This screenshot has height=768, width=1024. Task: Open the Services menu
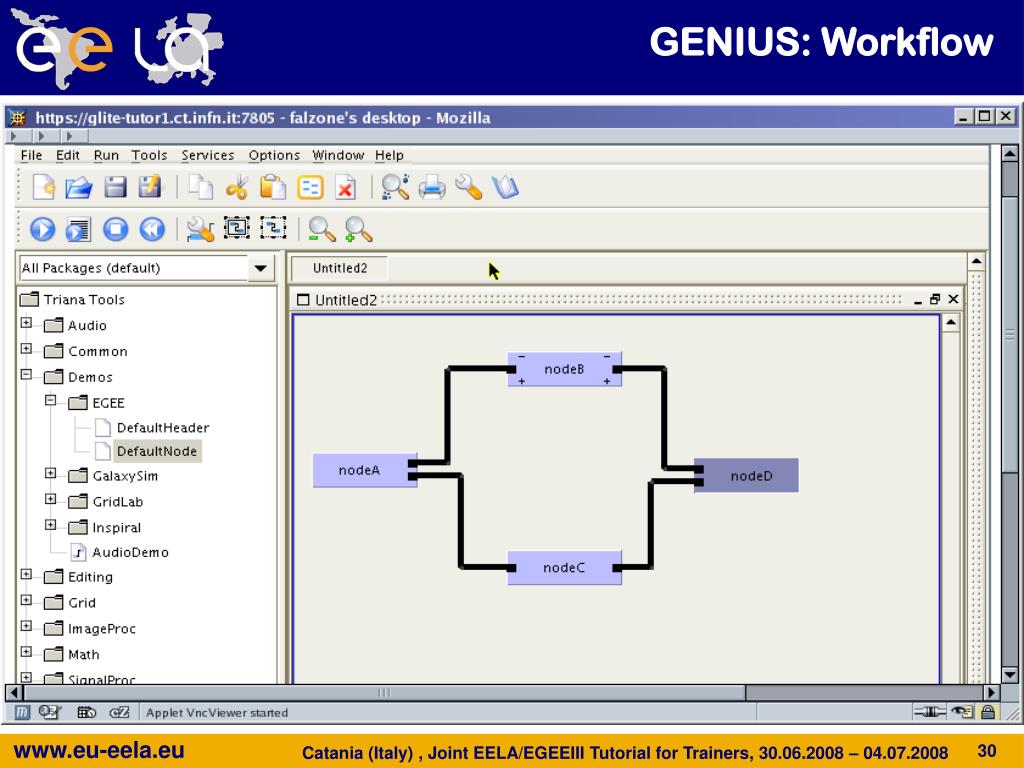click(208, 155)
